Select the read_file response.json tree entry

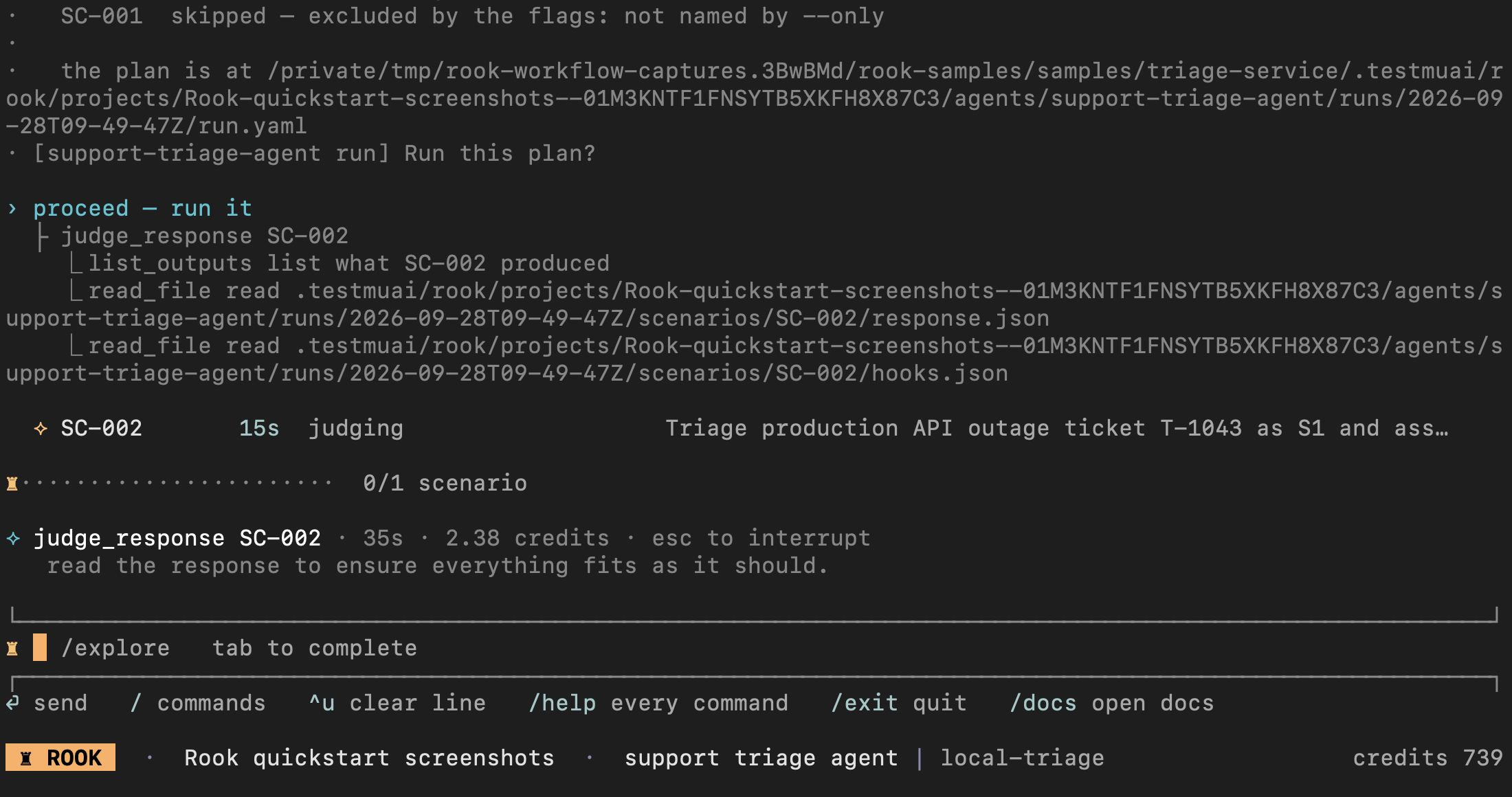pos(755,304)
